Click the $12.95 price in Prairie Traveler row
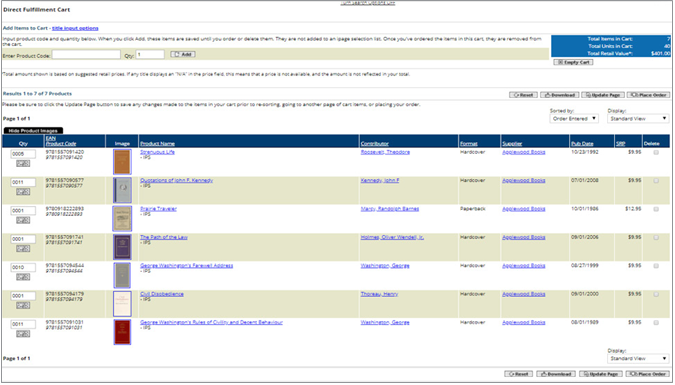Screen dimensions: 675x385 click(x=633, y=209)
